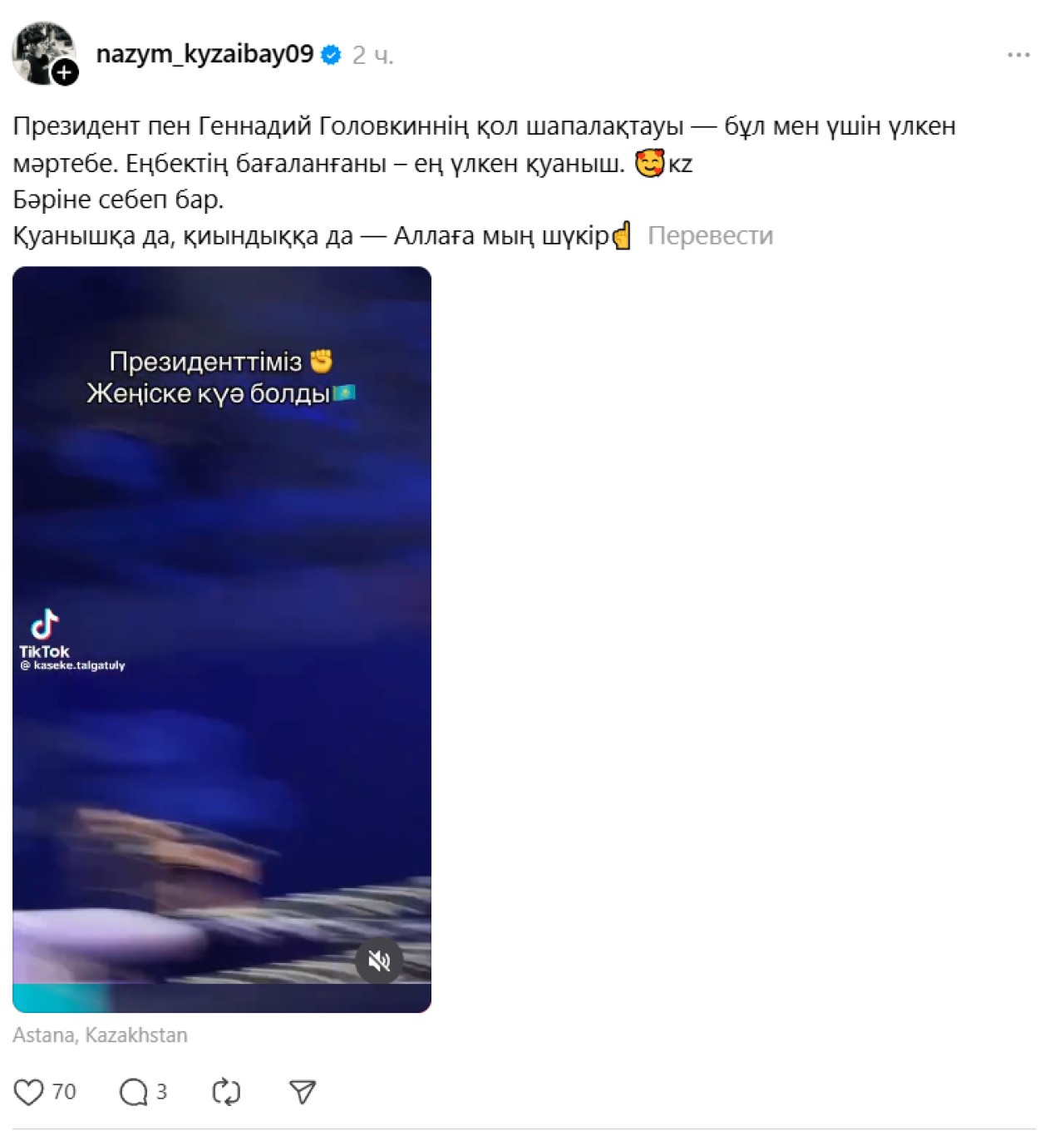The width and height of the screenshot is (1064, 1131).
Task: Click the 2 ч. post timestamp
Action: [x=372, y=56]
